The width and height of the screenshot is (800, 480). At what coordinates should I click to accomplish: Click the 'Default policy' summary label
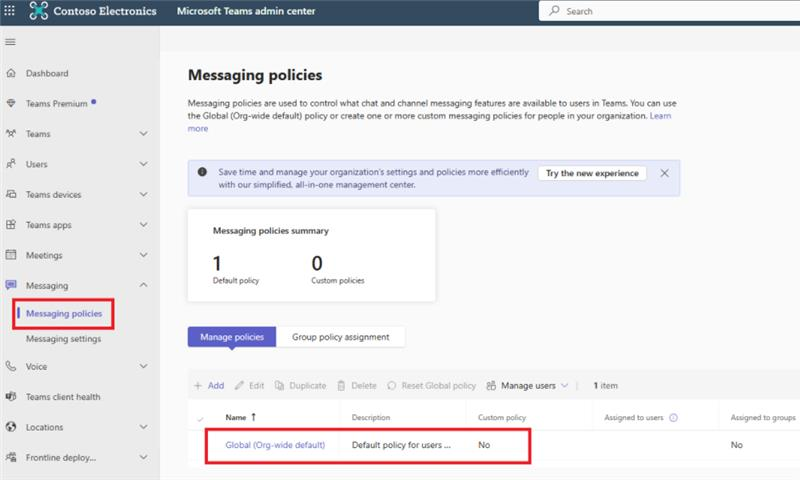click(236, 281)
